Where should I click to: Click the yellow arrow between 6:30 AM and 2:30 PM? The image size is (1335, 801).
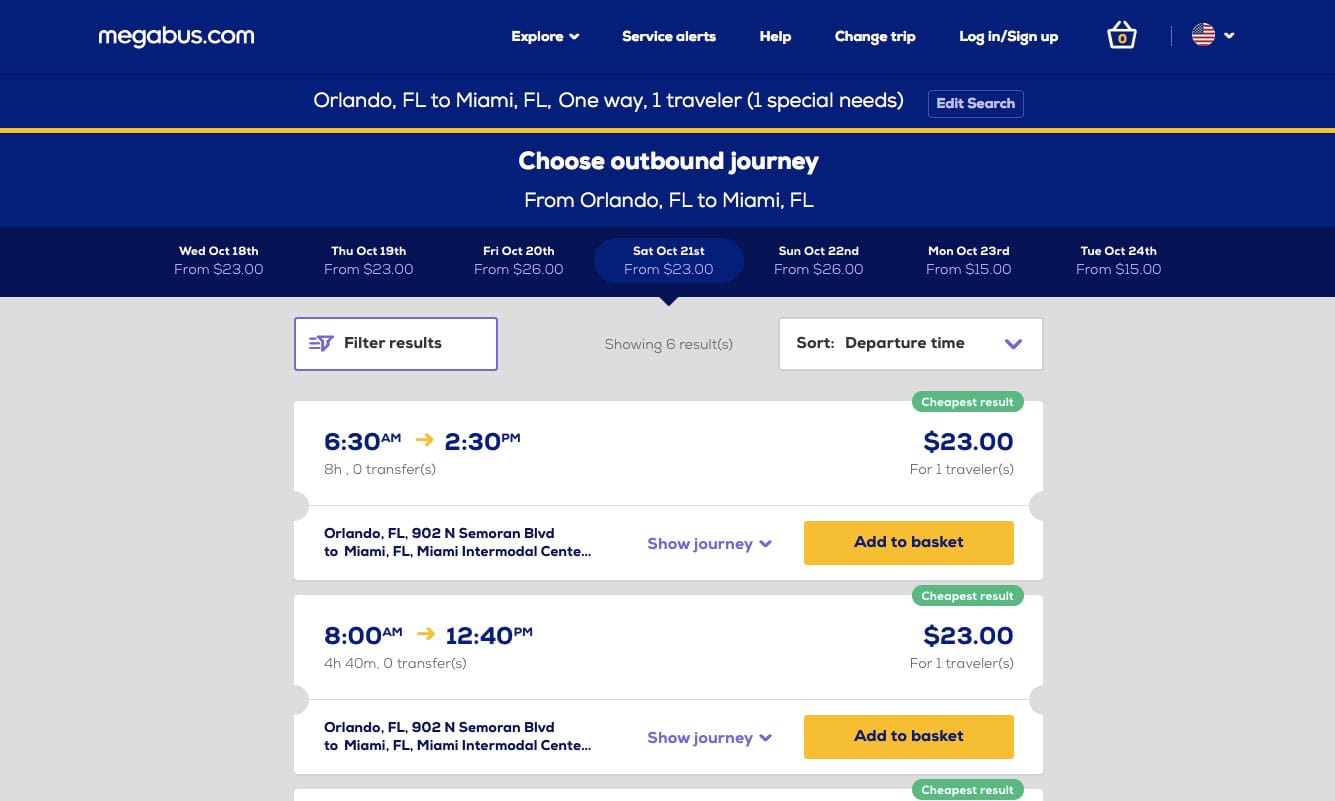click(x=424, y=440)
